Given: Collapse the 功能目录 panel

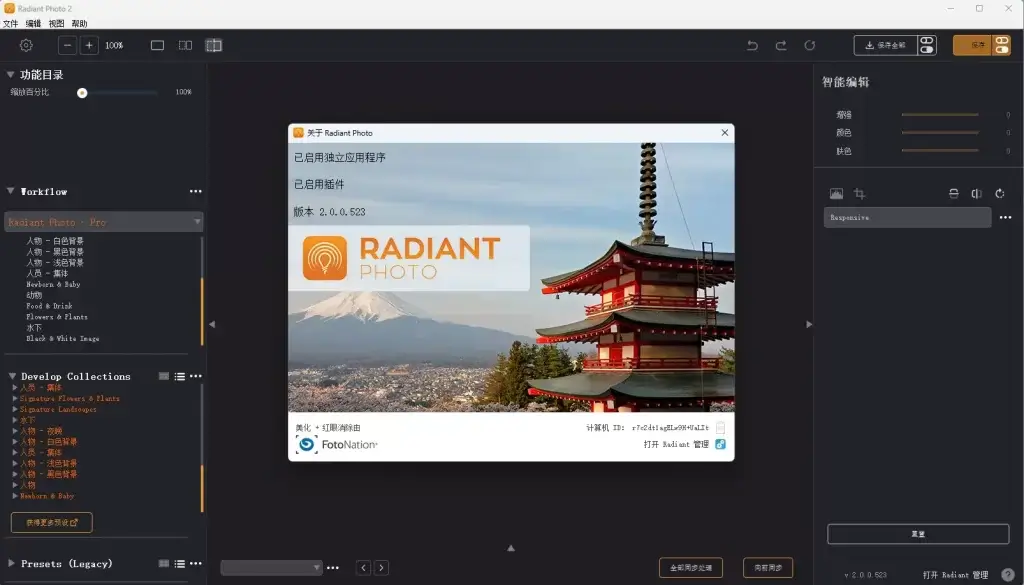Looking at the screenshot, I should coord(11,72).
